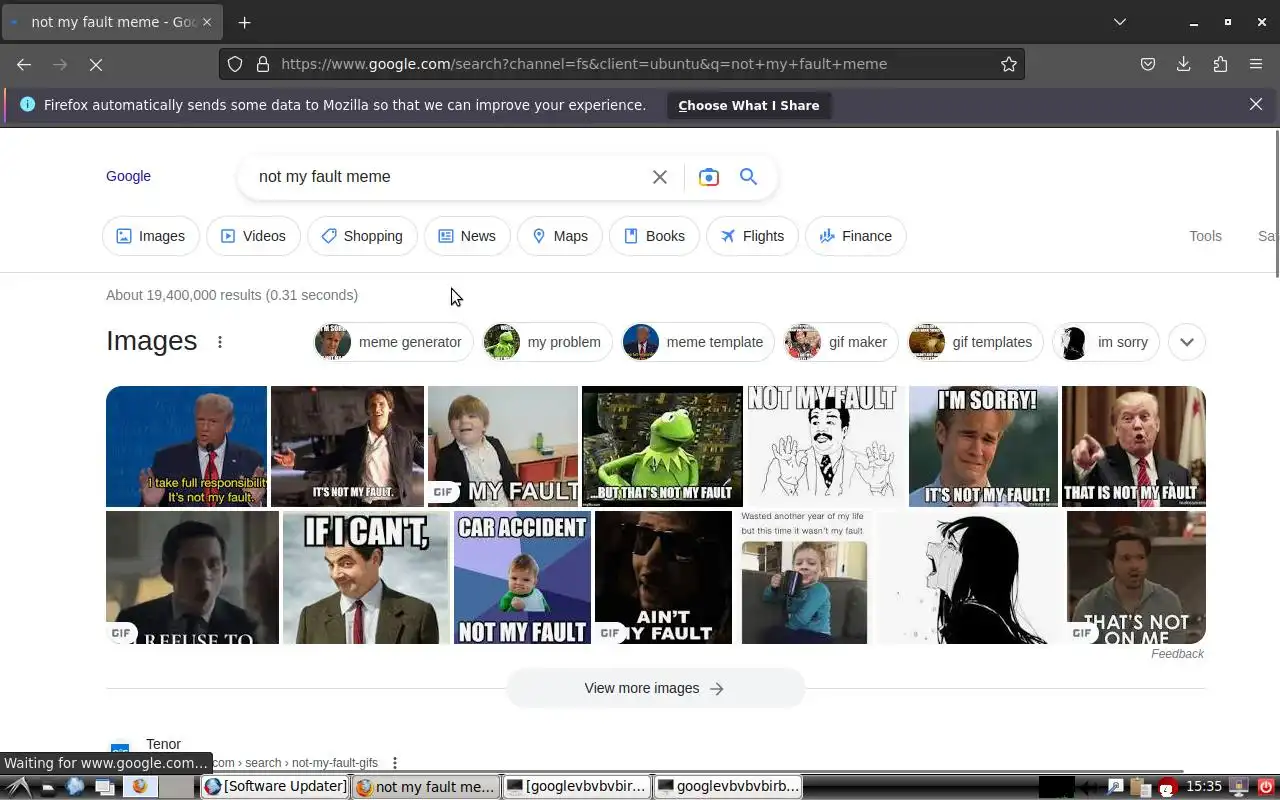The width and height of the screenshot is (1280, 800).
Task: Click the taskbar clock showing 15:35
Action: (1204, 786)
